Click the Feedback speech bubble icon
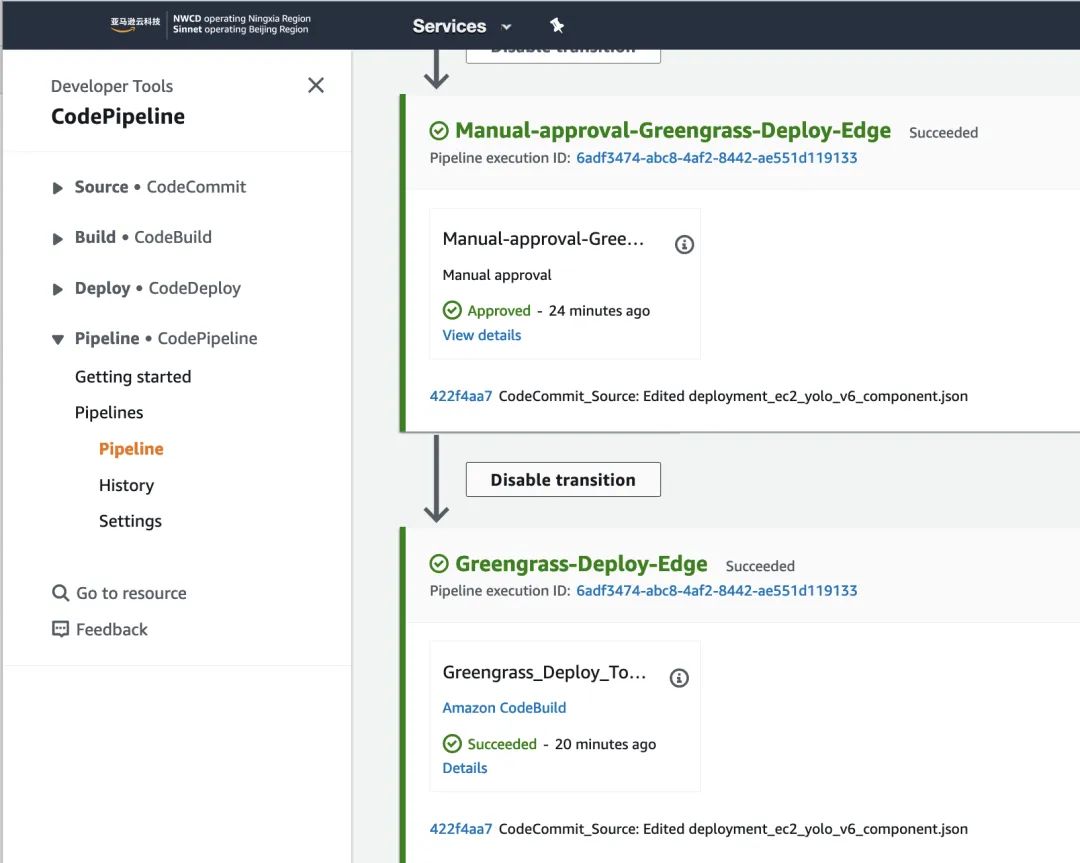The image size is (1080, 863). [60, 629]
